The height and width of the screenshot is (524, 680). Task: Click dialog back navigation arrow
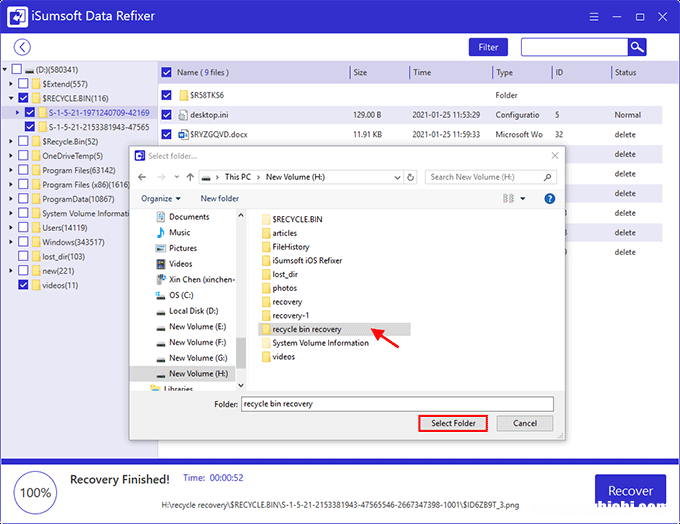142,177
